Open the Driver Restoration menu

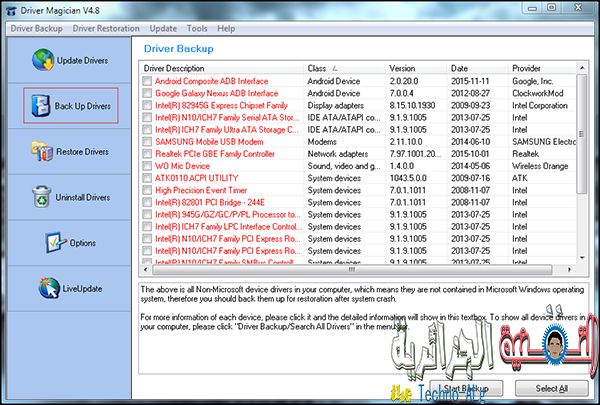click(104, 29)
